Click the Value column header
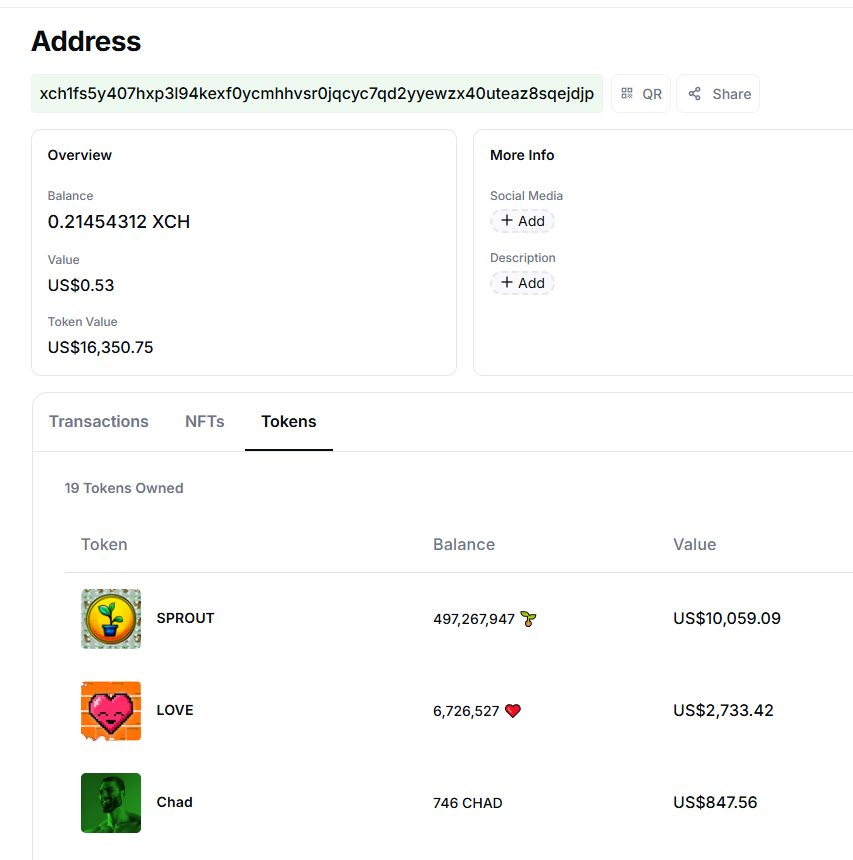Viewport: 853px width, 860px height. (x=694, y=545)
